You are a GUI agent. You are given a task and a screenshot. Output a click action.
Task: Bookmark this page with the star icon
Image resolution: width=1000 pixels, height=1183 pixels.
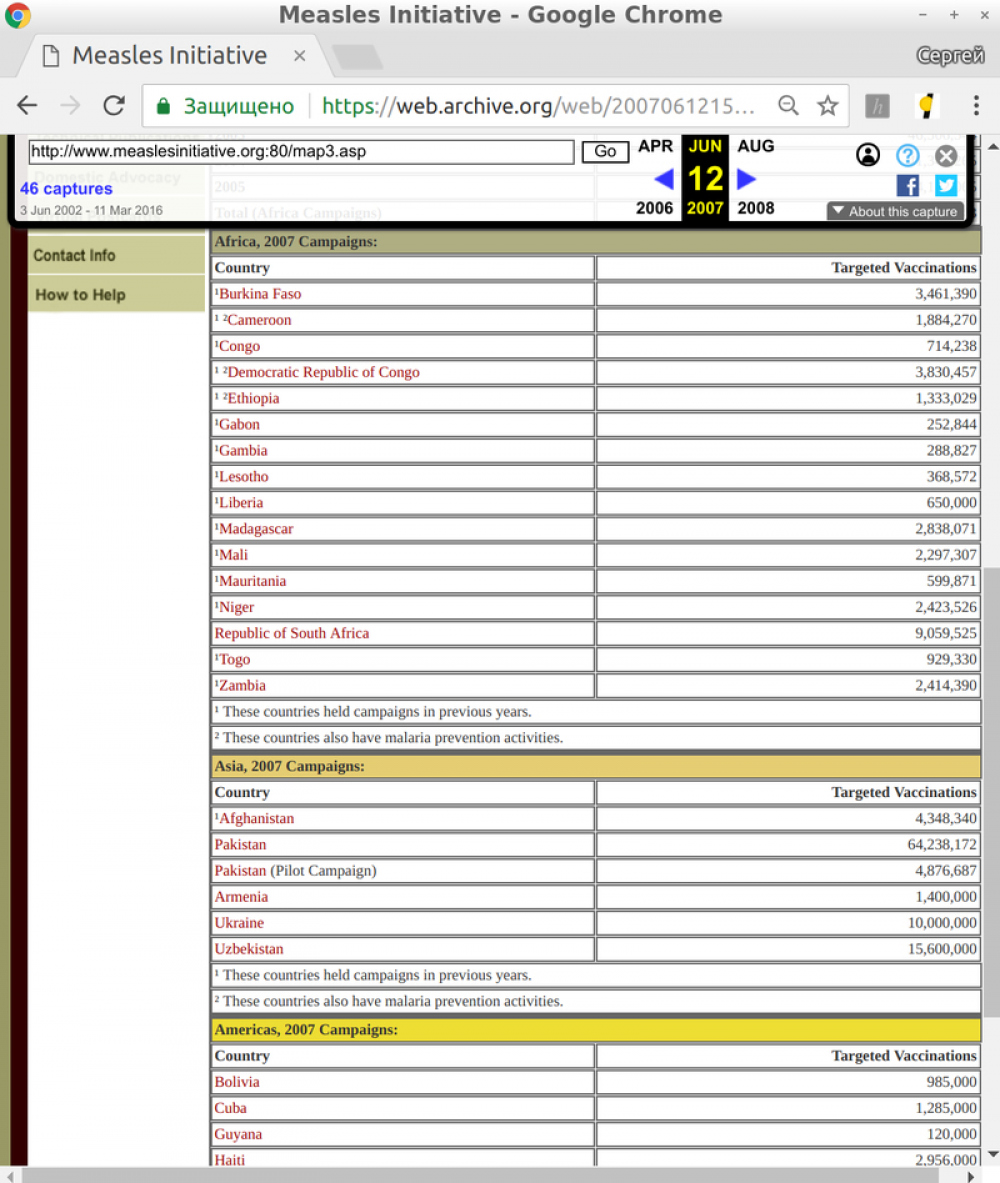[x=828, y=106]
